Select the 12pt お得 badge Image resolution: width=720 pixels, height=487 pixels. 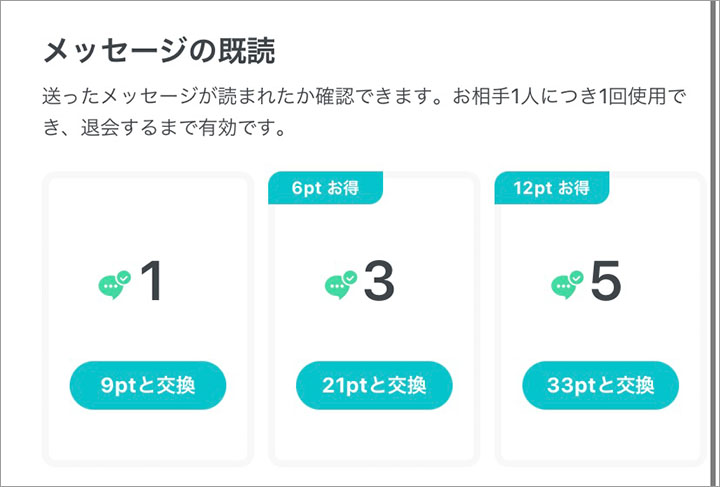point(552,188)
